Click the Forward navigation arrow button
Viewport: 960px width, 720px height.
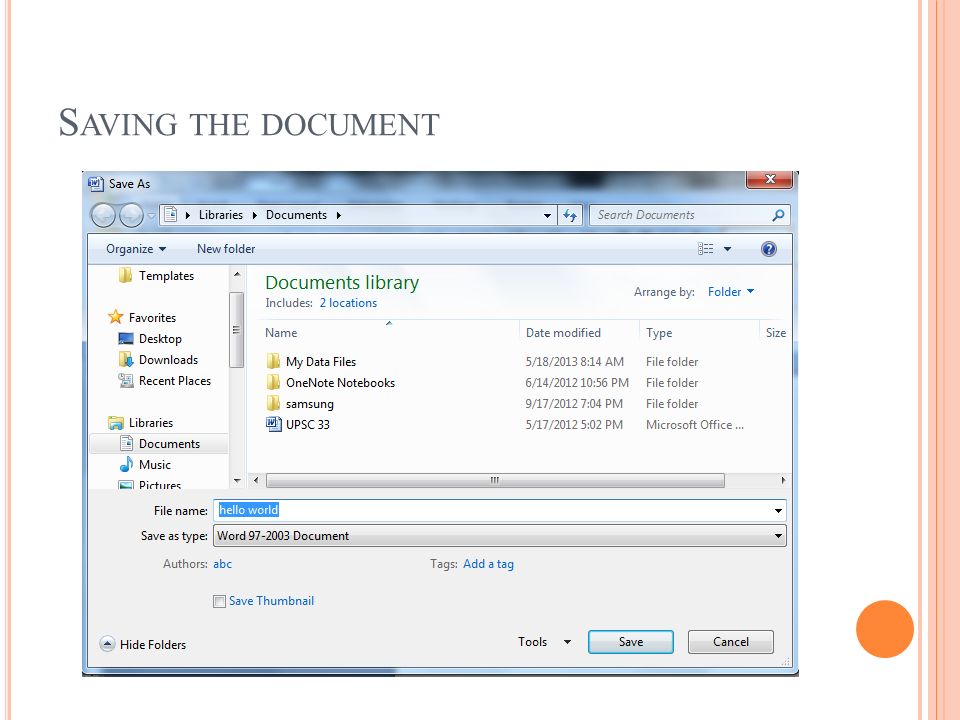(131, 216)
